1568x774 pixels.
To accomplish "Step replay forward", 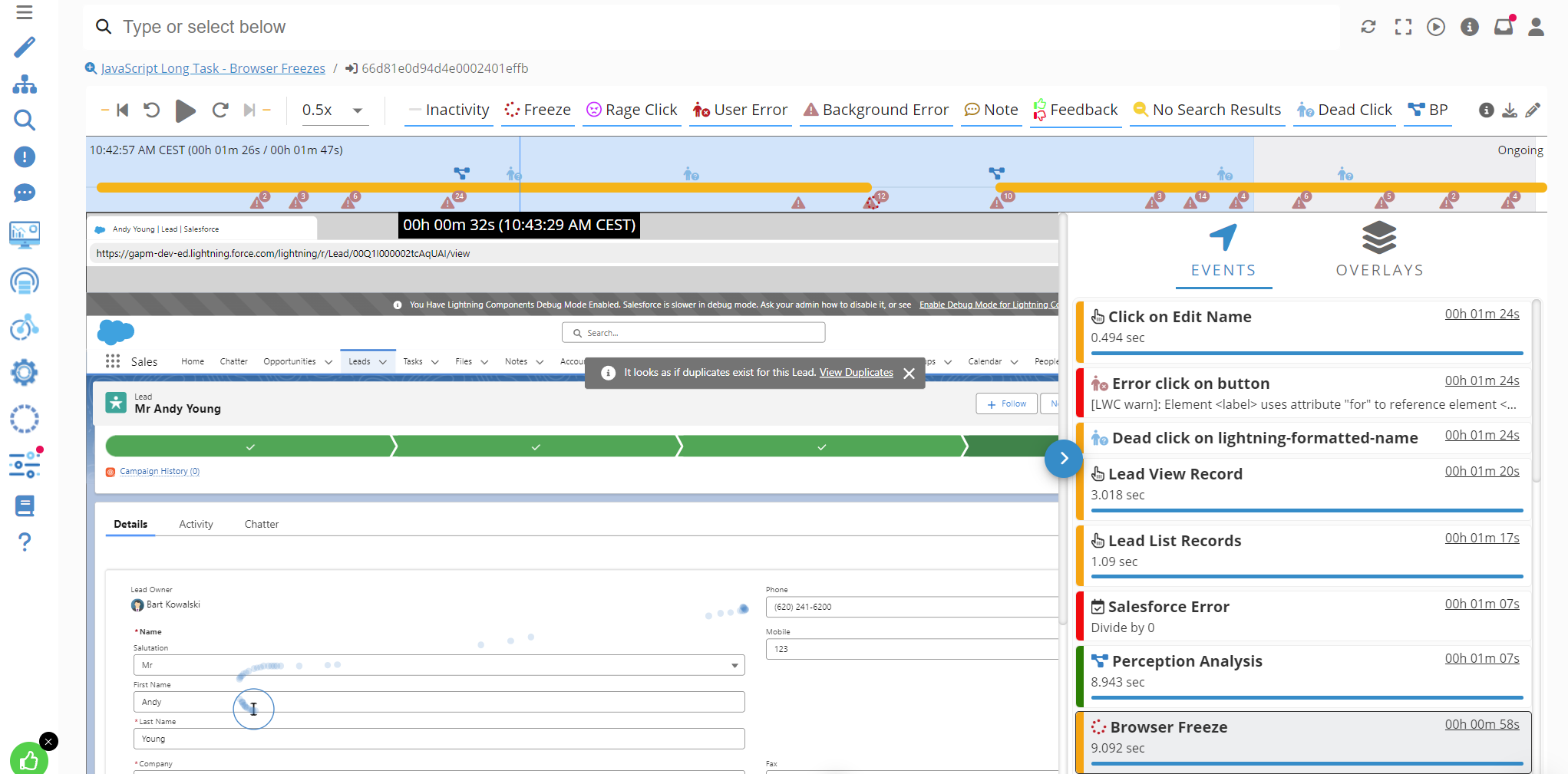I will point(220,110).
